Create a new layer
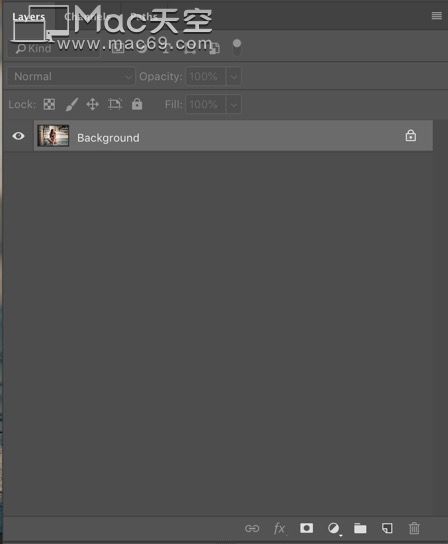The image size is (448, 544). (x=387, y=528)
